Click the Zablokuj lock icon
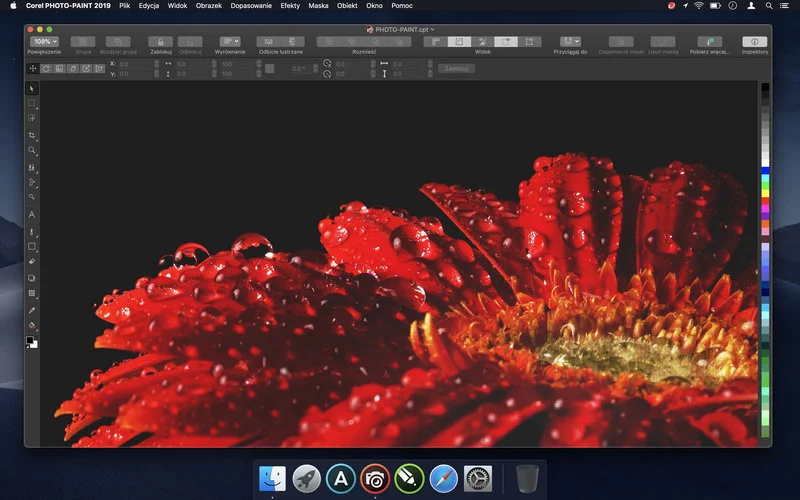Viewport: 800px width, 500px height. point(161,41)
